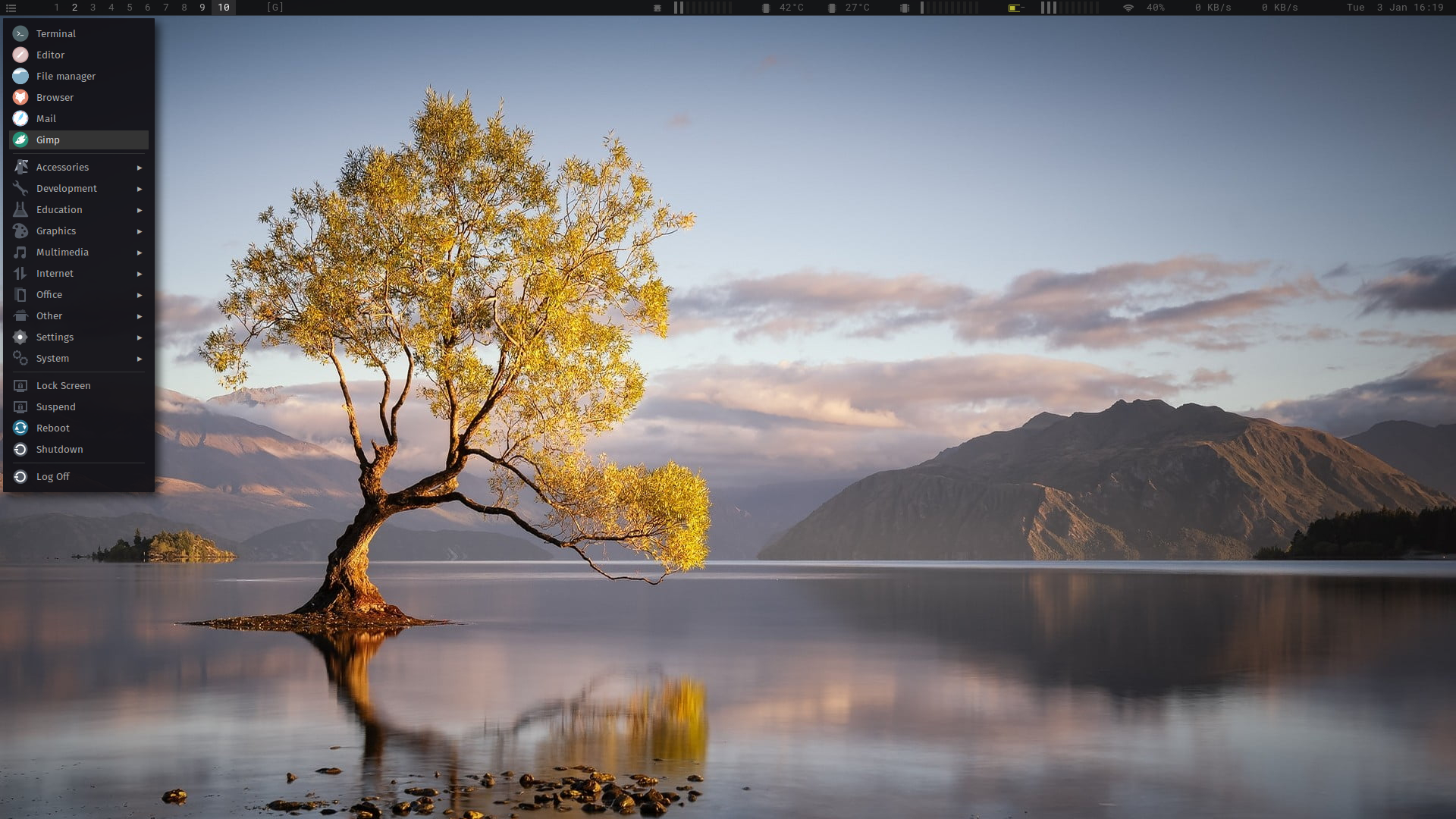
Task: Expand the System submenu arrow
Action: pyautogui.click(x=140, y=358)
